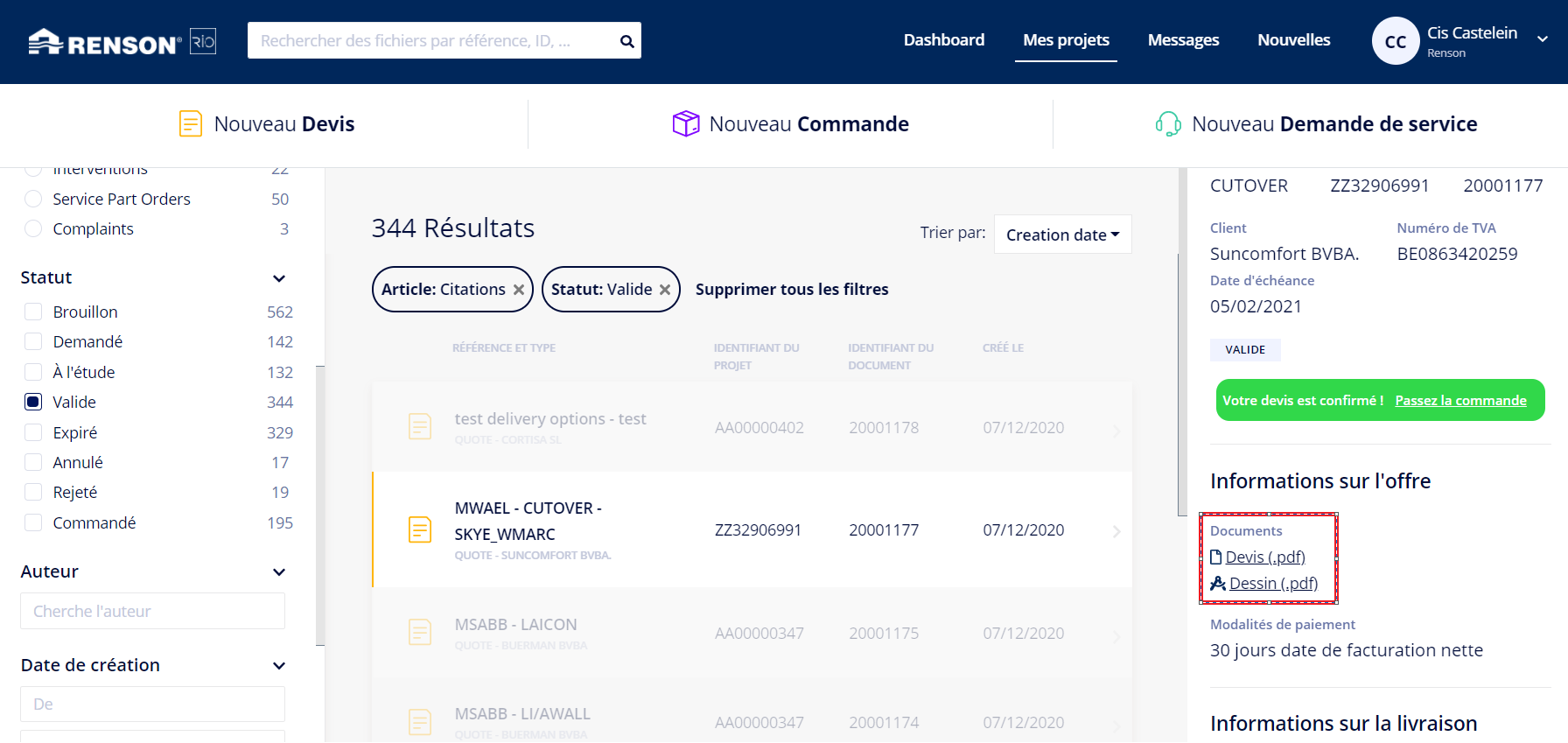The height and width of the screenshot is (743, 1568).
Task: Click the Nouveau Commande box icon
Action: pos(685,124)
